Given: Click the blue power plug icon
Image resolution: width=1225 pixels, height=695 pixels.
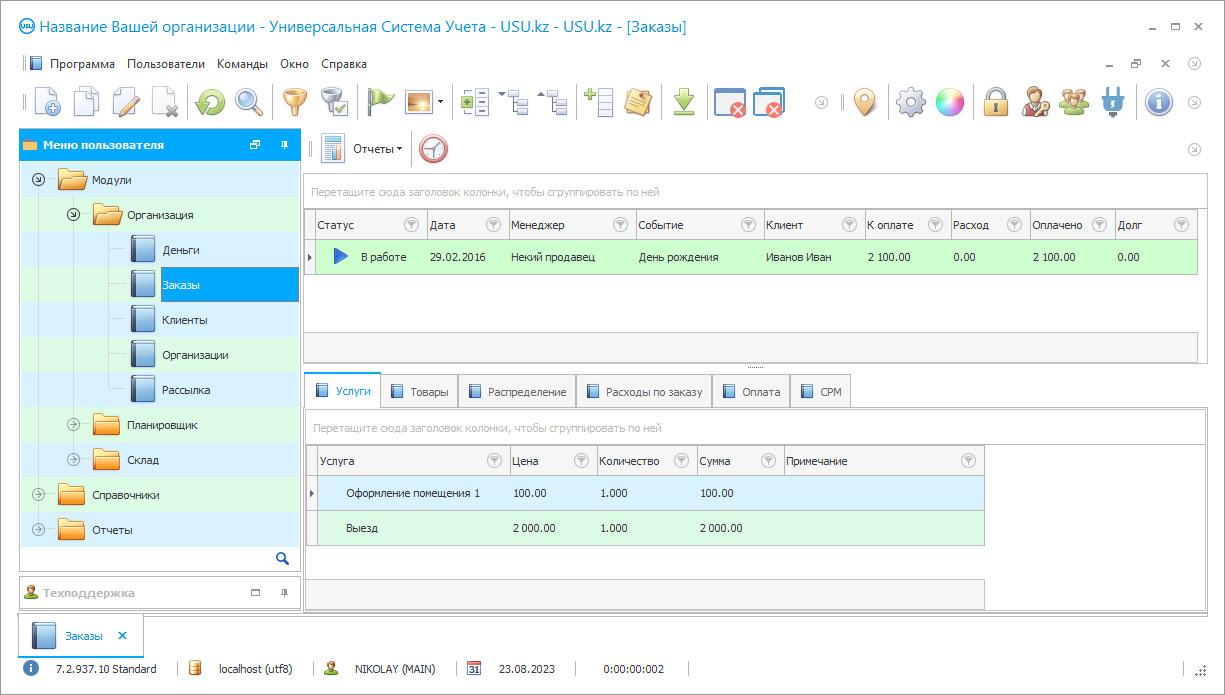Looking at the screenshot, I should 1113,102.
